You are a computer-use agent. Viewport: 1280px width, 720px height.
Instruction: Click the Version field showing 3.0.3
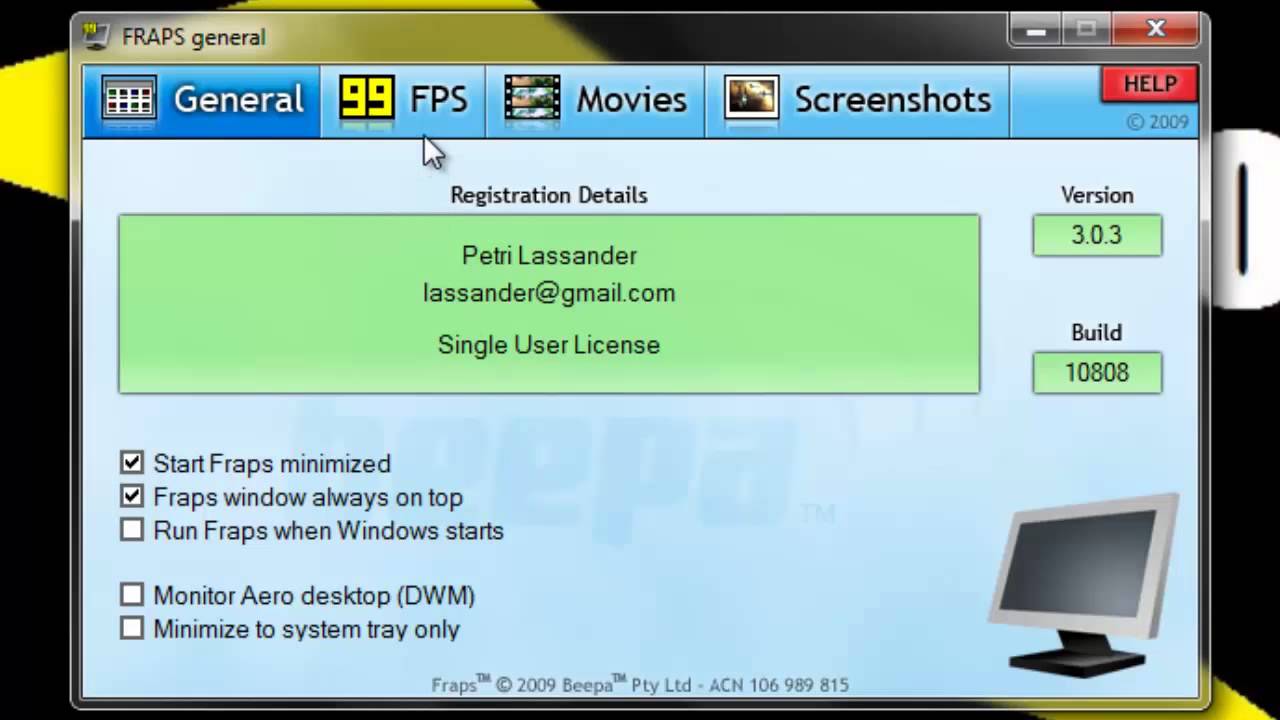(x=1097, y=235)
